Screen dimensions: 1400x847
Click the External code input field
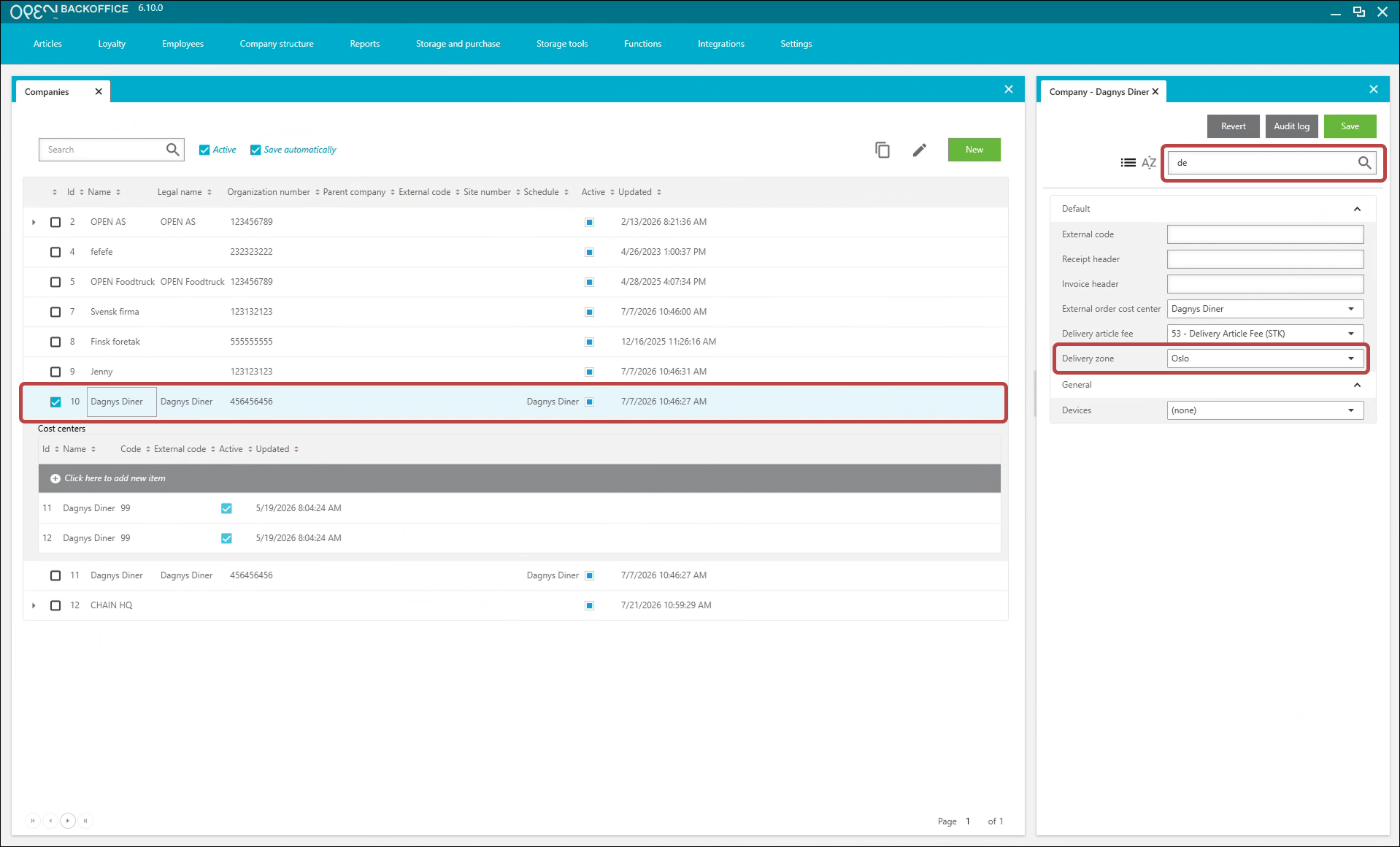1265,234
